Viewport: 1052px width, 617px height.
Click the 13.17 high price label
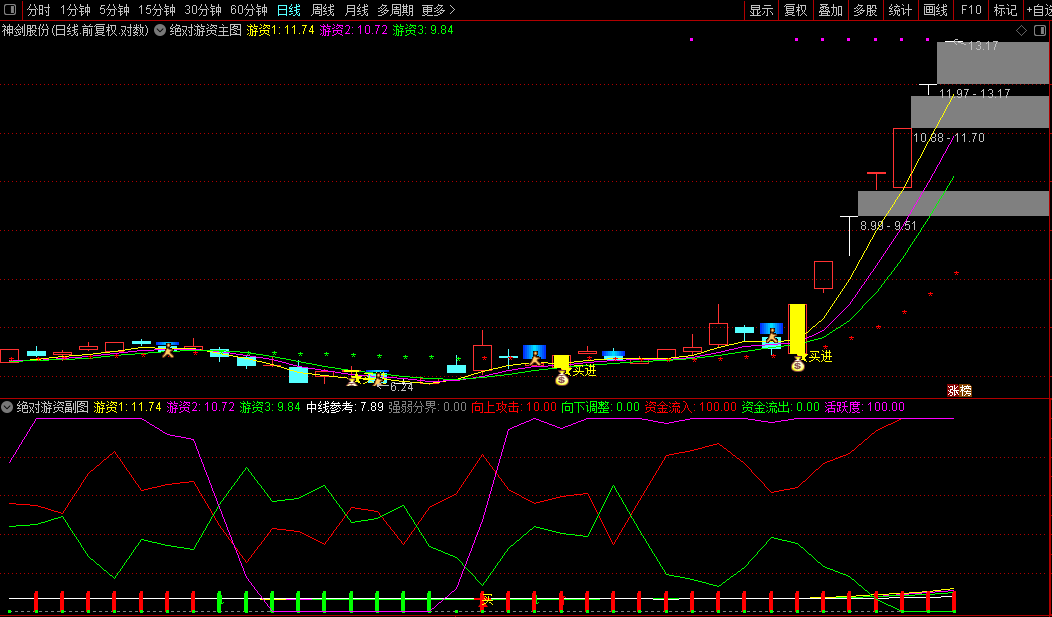pyautogui.click(x=983, y=46)
